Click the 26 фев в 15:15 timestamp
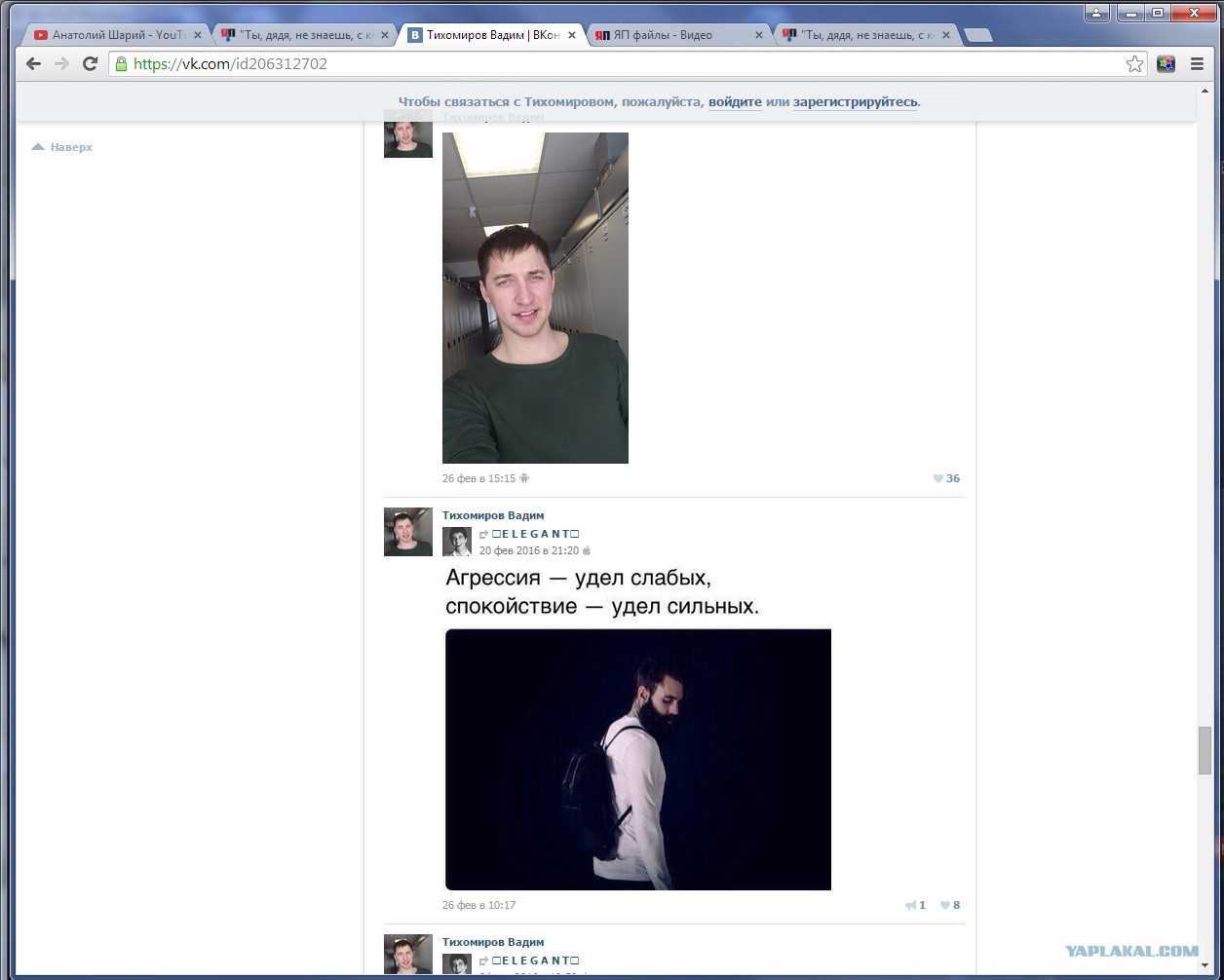This screenshot has height=980, width=1224. (x=478, y=478)
